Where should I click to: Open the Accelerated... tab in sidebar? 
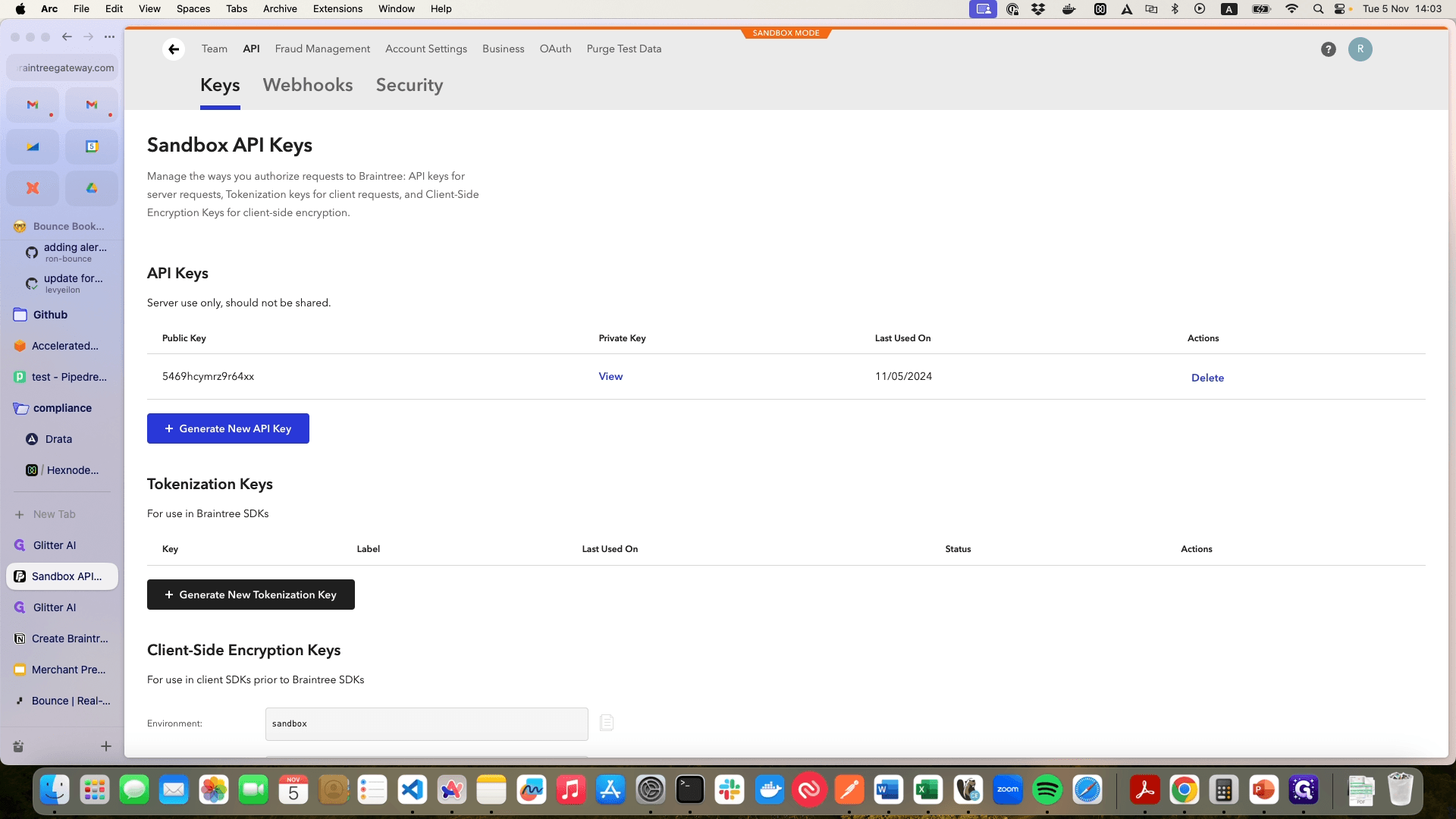62,346
